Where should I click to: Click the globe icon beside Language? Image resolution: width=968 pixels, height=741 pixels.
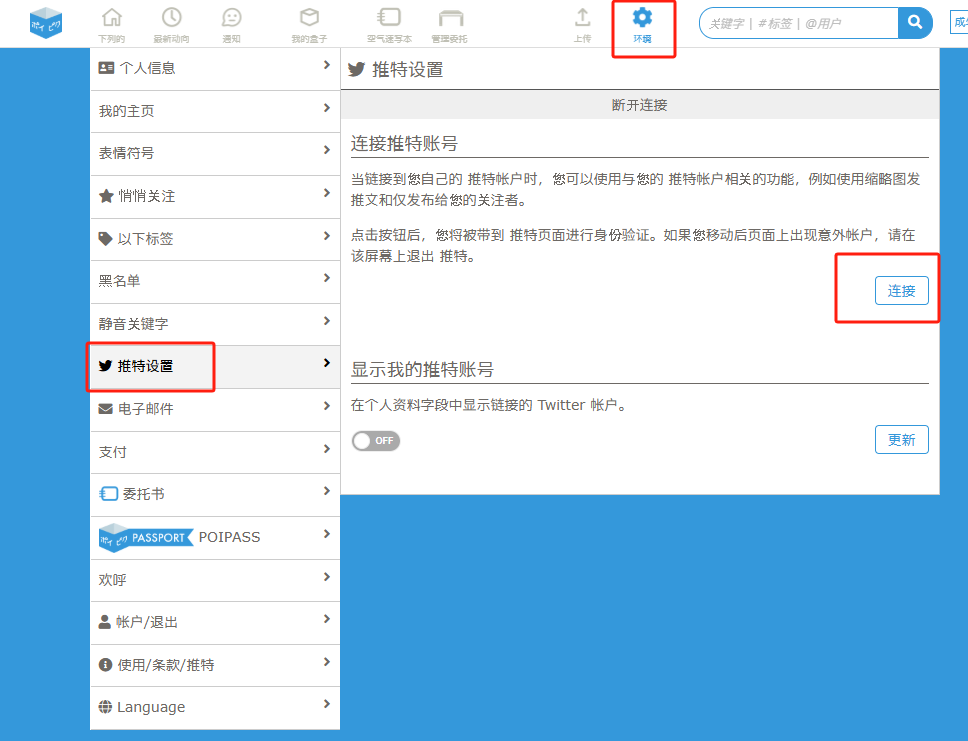[x=106, y=706]
